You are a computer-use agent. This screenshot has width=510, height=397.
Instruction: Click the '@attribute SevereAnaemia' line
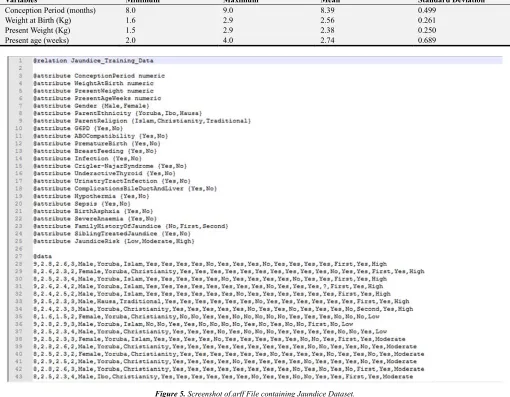tap(95, 219)
